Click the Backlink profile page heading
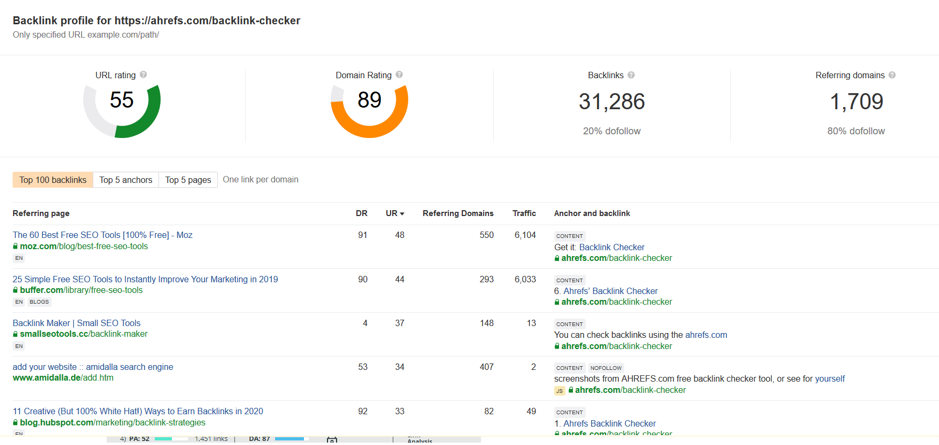Image resolution: width=939 pixels, height=445 pixels. click(x=156, y=21)
